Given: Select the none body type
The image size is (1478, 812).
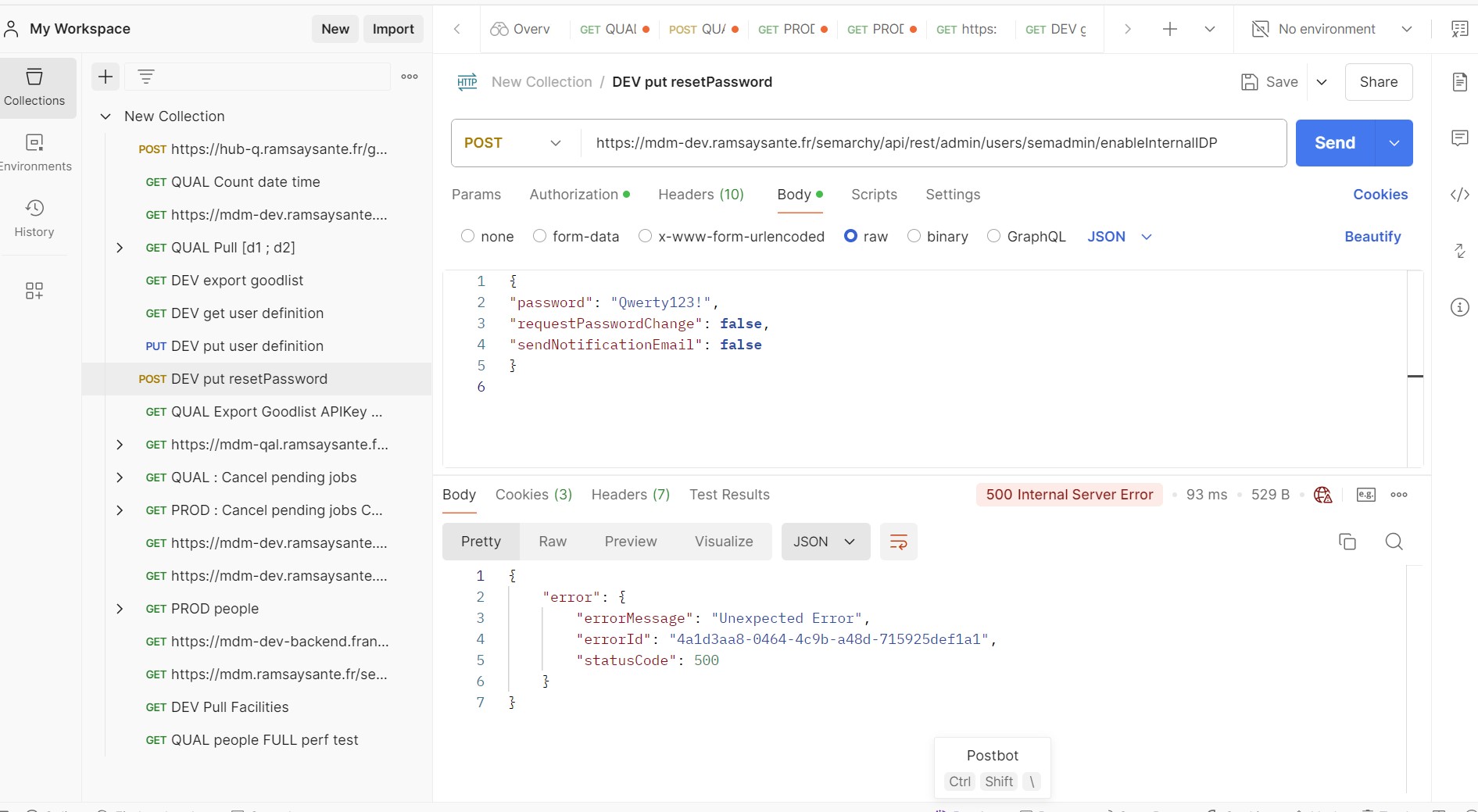Looking at the screenshot, I should point(467,236).
